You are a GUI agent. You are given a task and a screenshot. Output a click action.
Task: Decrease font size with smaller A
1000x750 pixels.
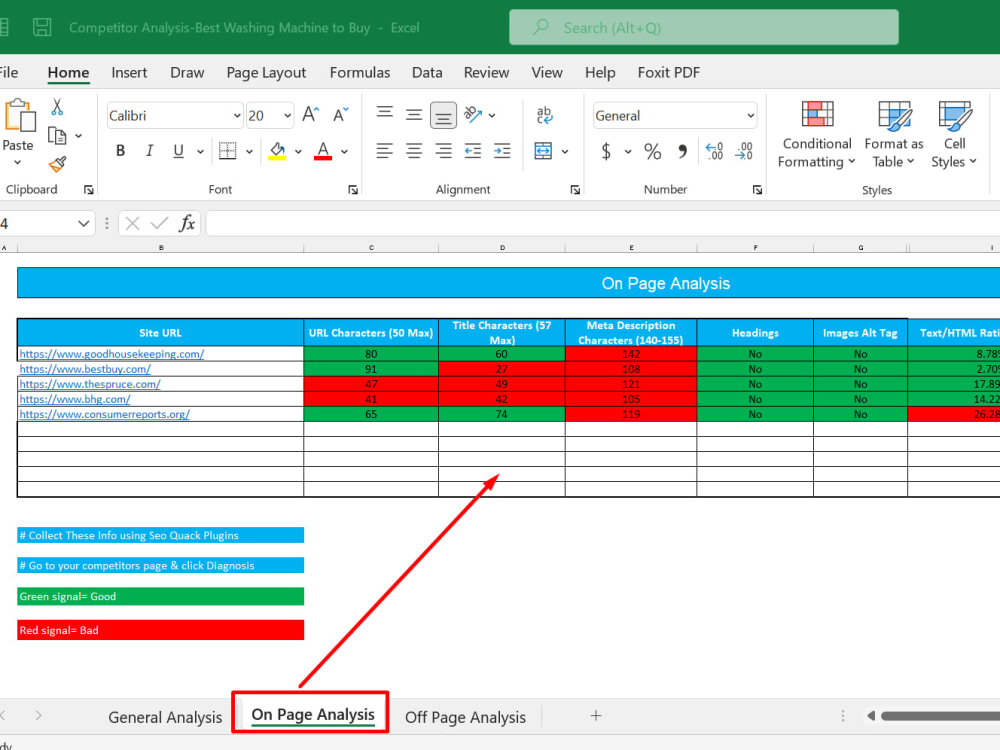(341, 115)
